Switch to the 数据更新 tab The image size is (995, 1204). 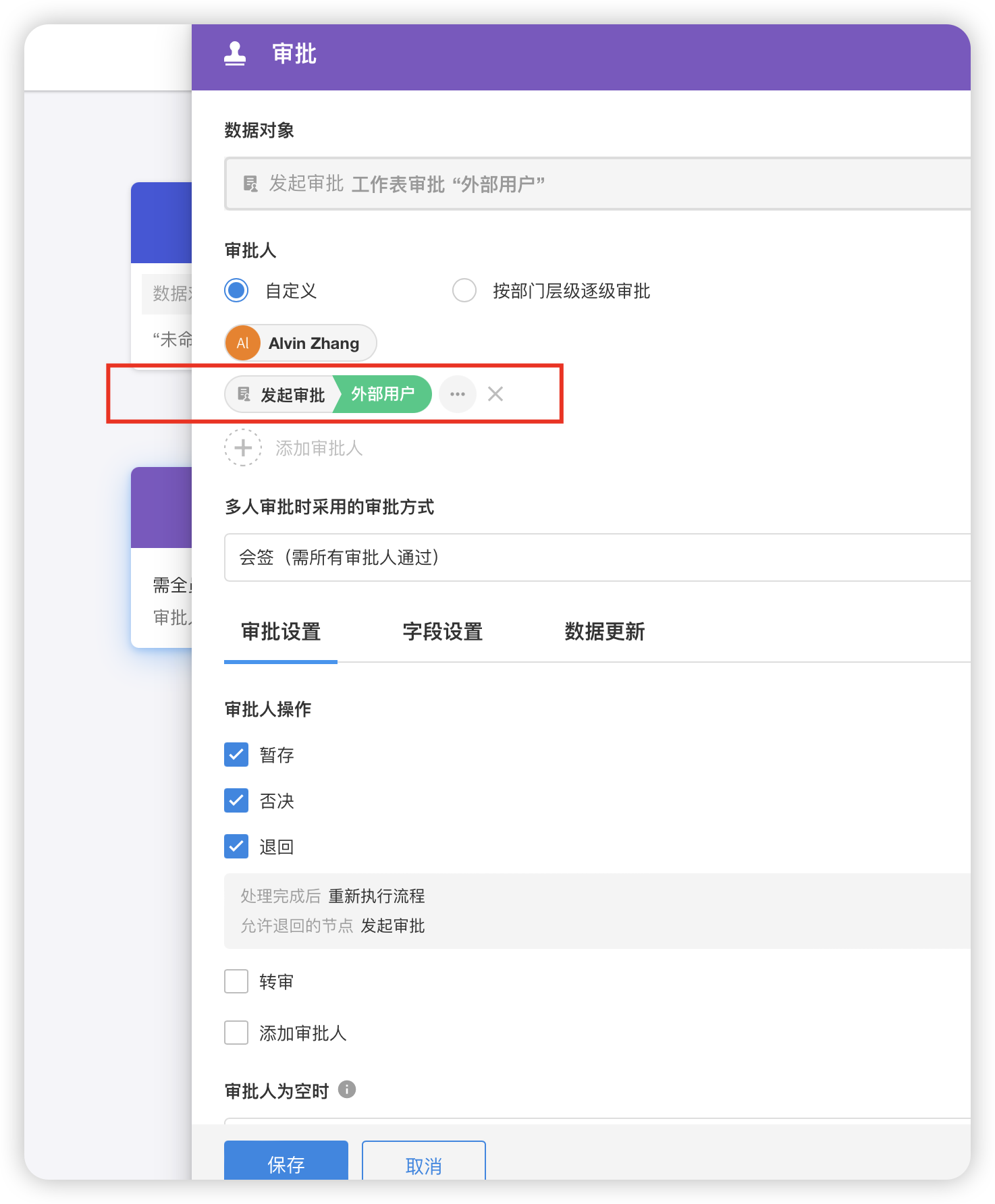click(605, 632)
